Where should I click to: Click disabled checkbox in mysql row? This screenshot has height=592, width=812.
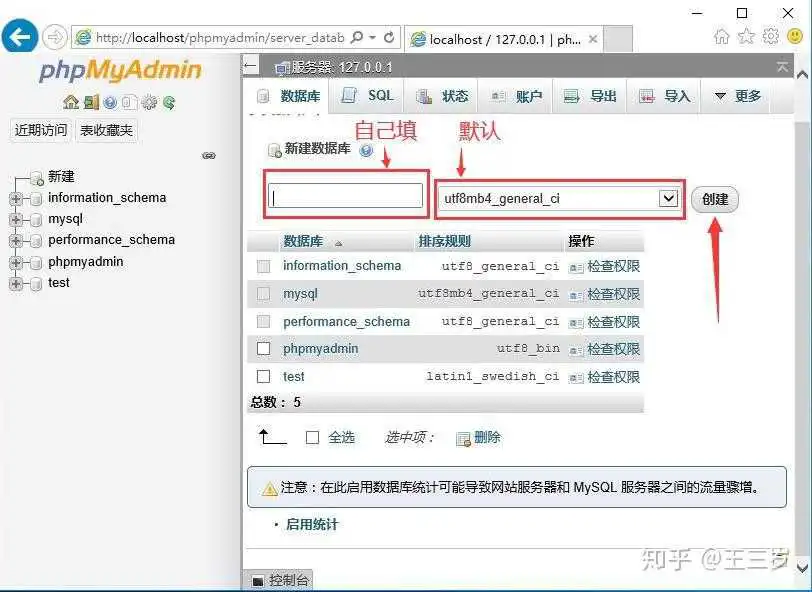[x=264, y=294]
